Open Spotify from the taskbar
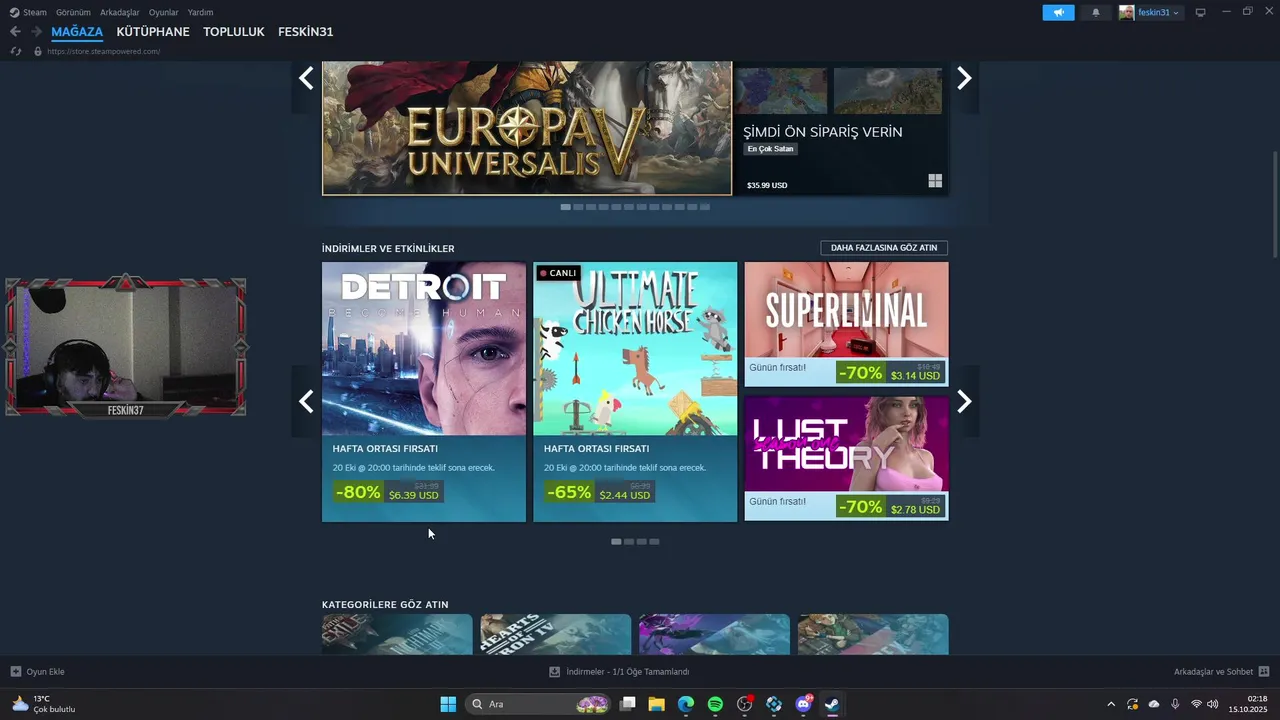The image size is (1280, 720). (x=715, y=704)
